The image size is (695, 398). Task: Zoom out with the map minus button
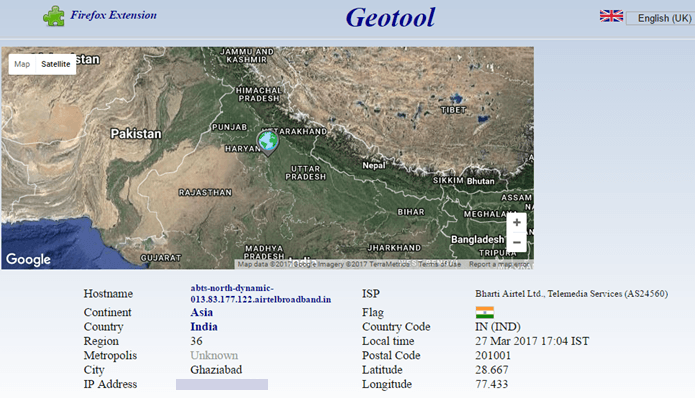tap(516, 242)
